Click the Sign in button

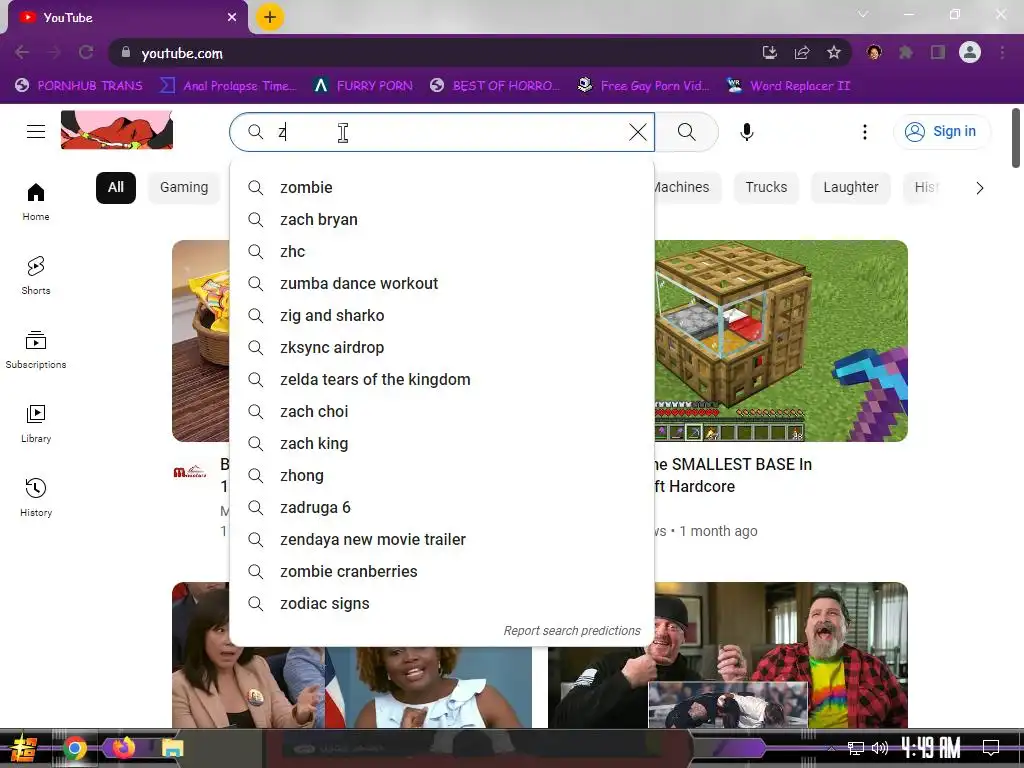(941, 132)
